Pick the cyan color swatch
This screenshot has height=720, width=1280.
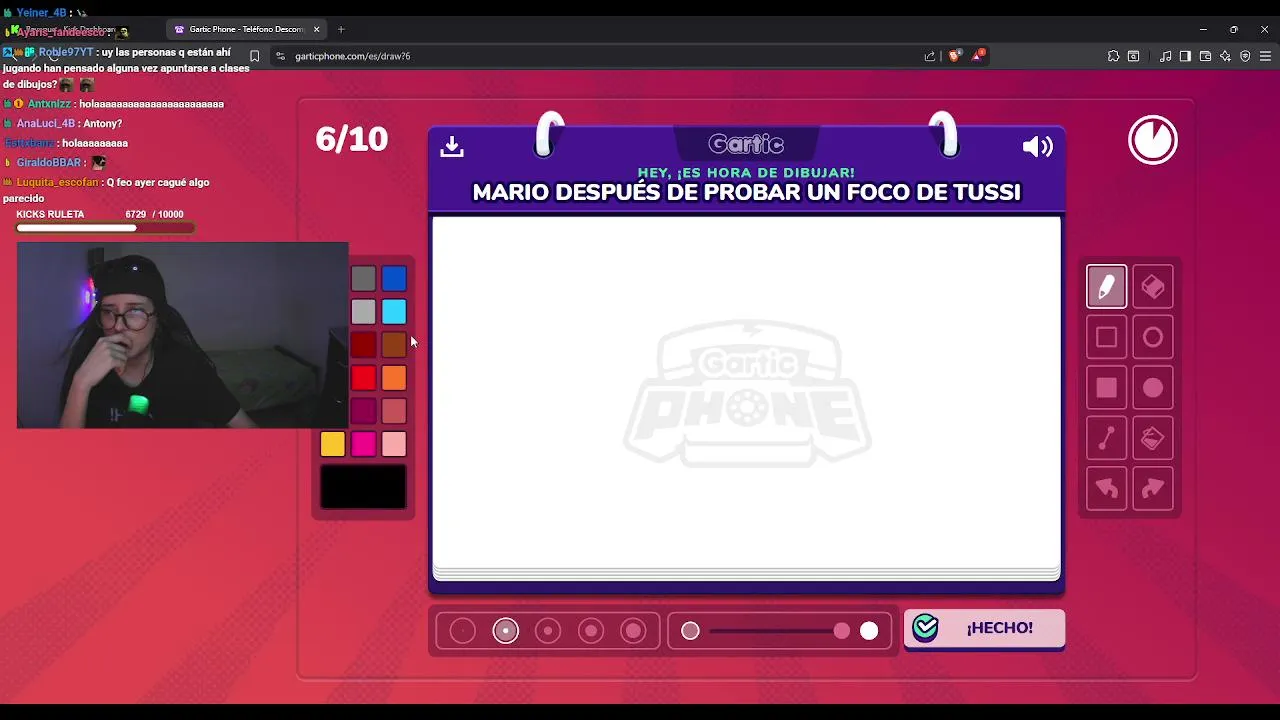coord(394,312)
